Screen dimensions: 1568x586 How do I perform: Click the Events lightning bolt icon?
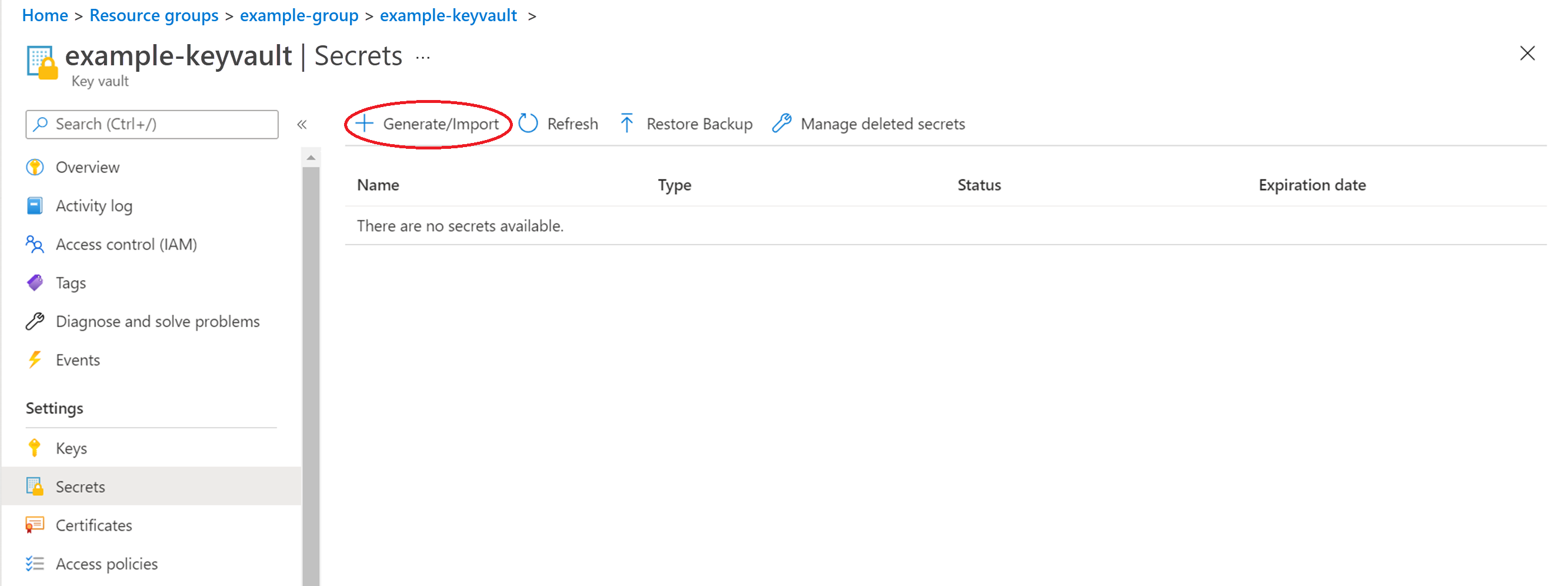click(35, 359)
